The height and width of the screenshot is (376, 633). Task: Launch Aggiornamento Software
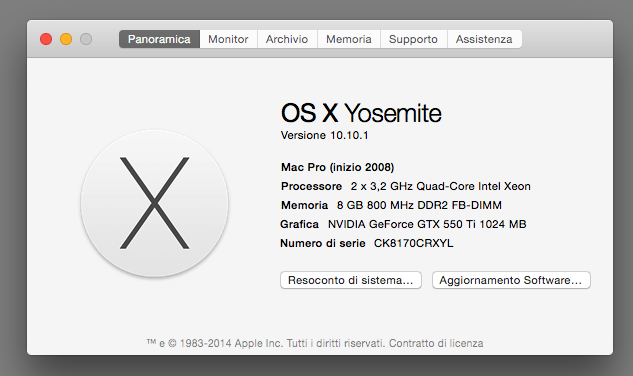511,280
